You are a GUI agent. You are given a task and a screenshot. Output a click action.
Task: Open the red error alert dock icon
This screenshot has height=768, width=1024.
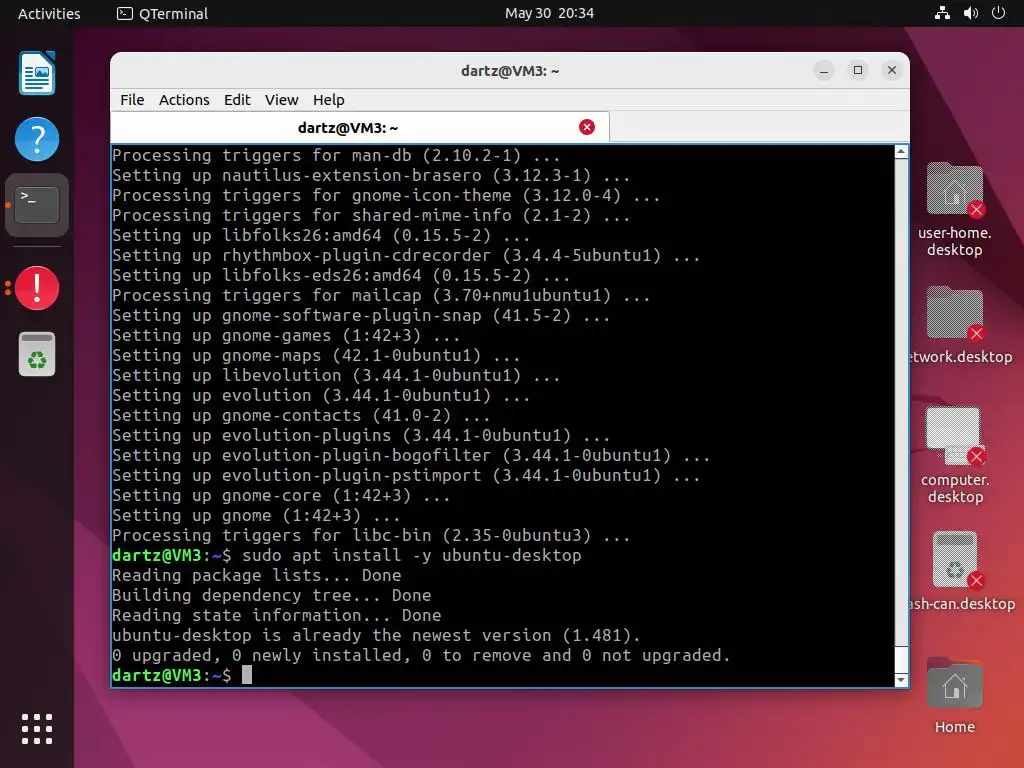click(37, 287)
